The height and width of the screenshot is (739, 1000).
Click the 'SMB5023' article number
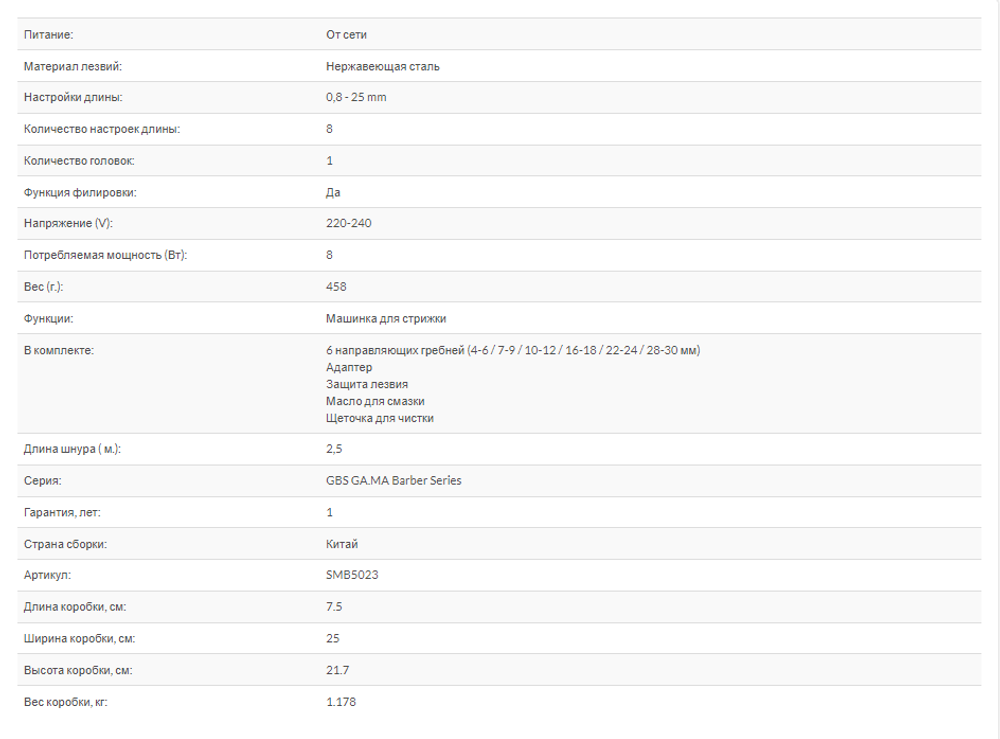click(x=352, y=575)
